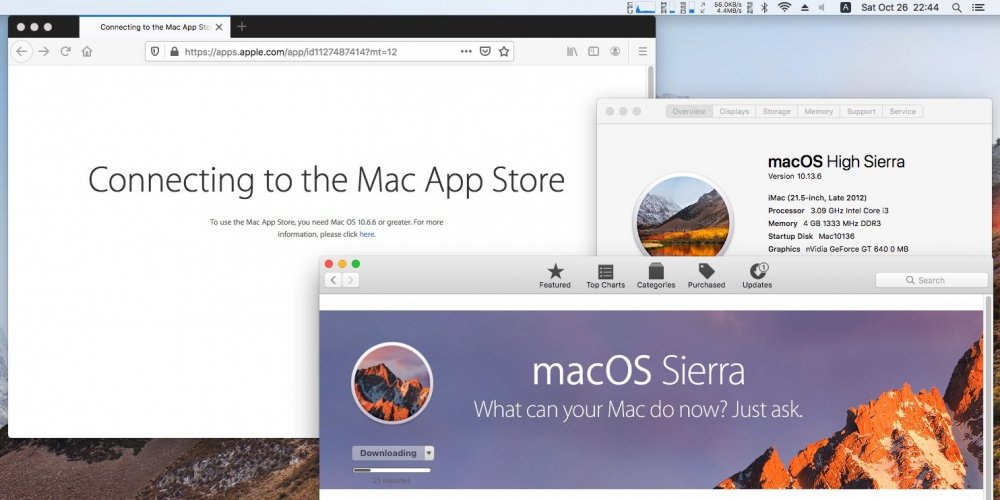Go back in the Firefox window
Image resolution: width=1000 pixels, height=500 pixels.
tap(22, 52)
